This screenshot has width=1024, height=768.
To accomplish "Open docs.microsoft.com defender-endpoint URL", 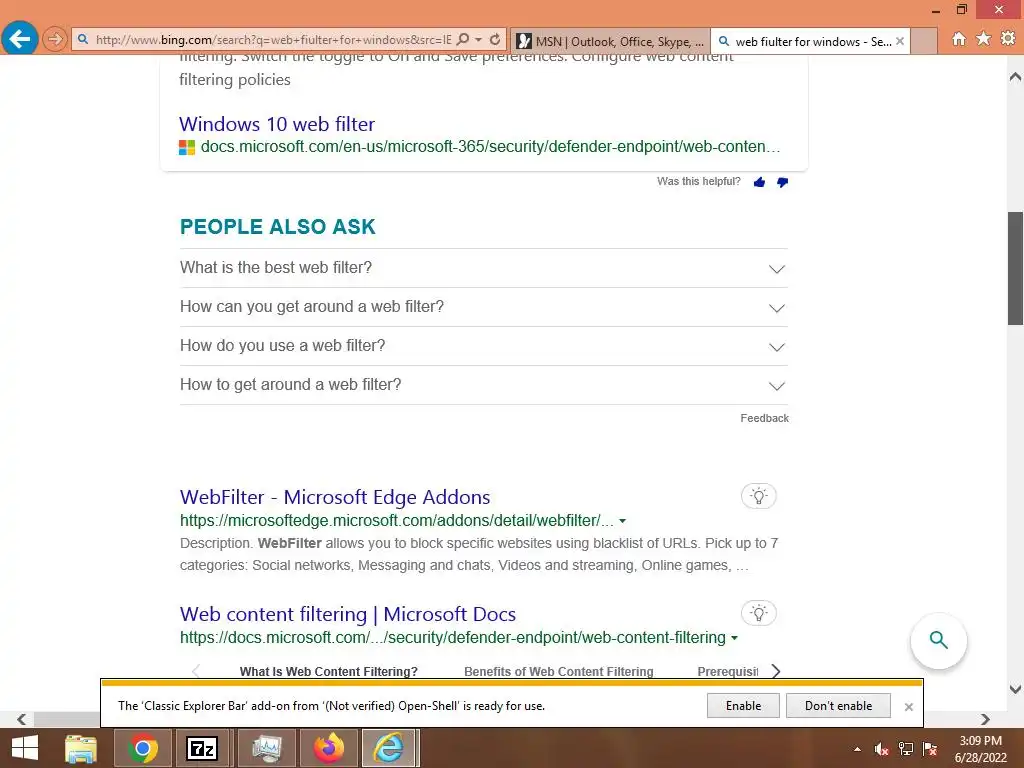I will pyautogui.click(x=490, y=146).
